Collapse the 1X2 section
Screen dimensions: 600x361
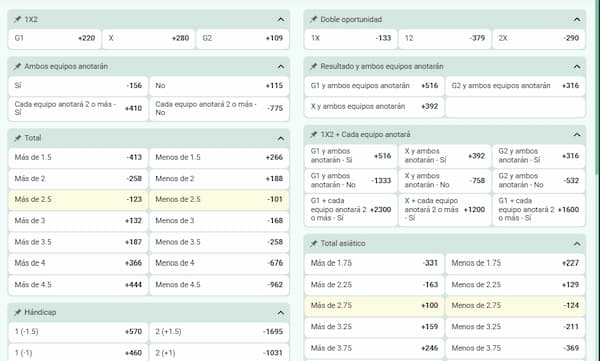pyautogui.click(x=280, y=20)
